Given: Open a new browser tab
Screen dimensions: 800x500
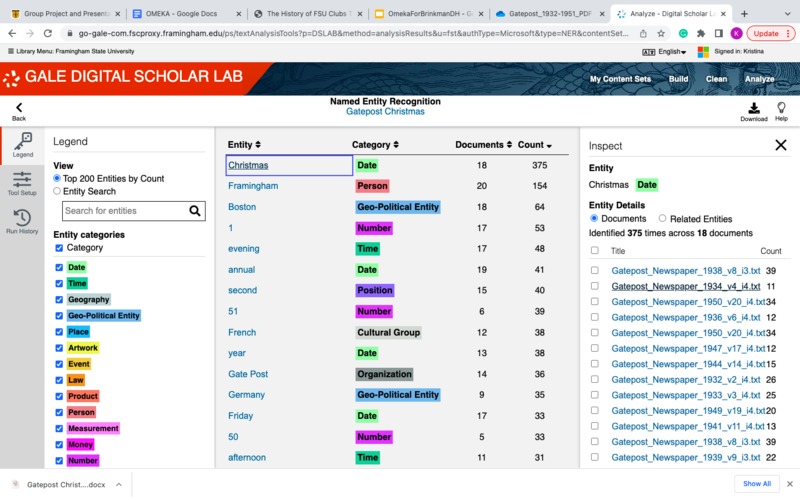Looking at the screenshot, I should [x=744, y=14].
